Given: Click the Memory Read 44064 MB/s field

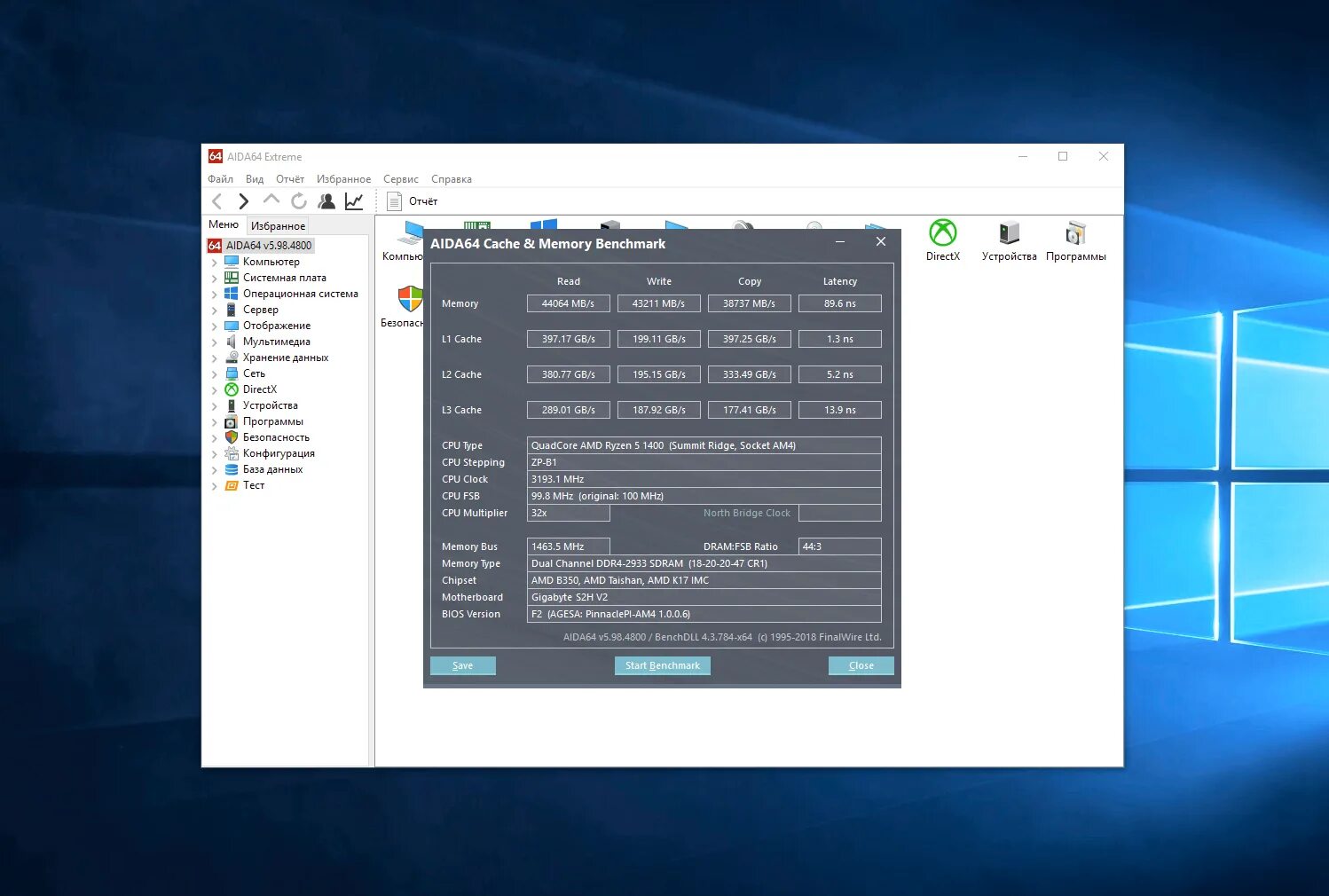Looking at the screenshot, I should click(569, 303).
